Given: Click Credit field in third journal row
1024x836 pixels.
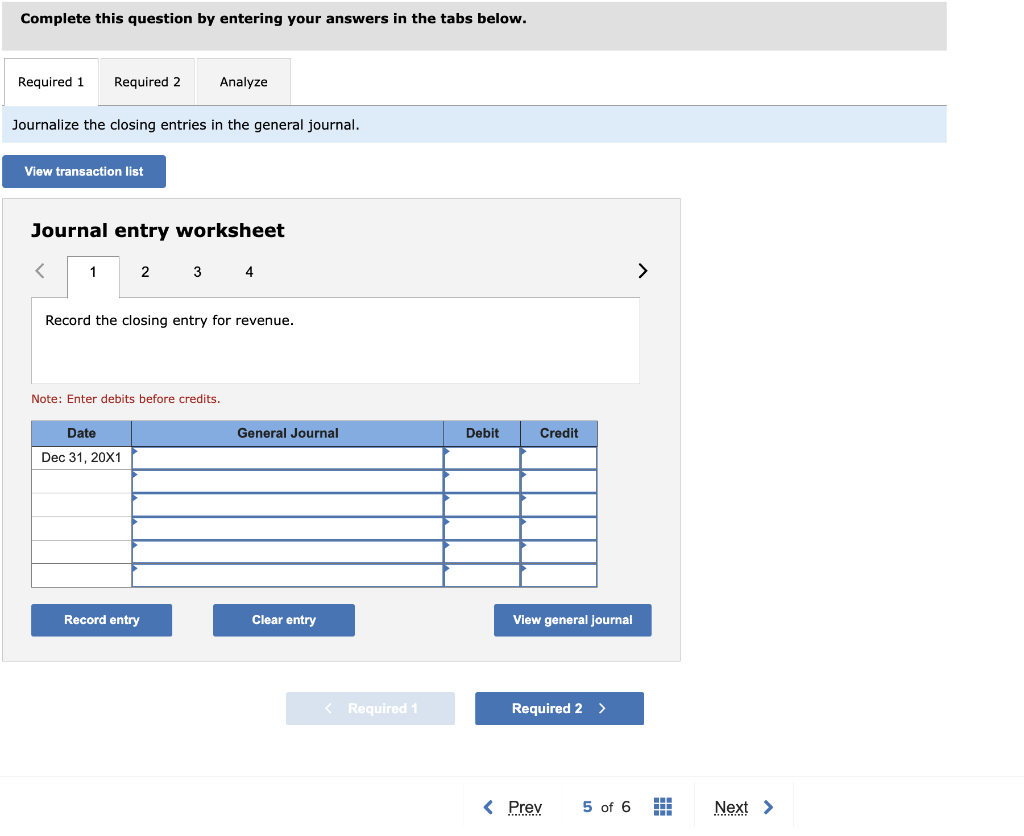Looking at the screenshot, I should [559, 505].
